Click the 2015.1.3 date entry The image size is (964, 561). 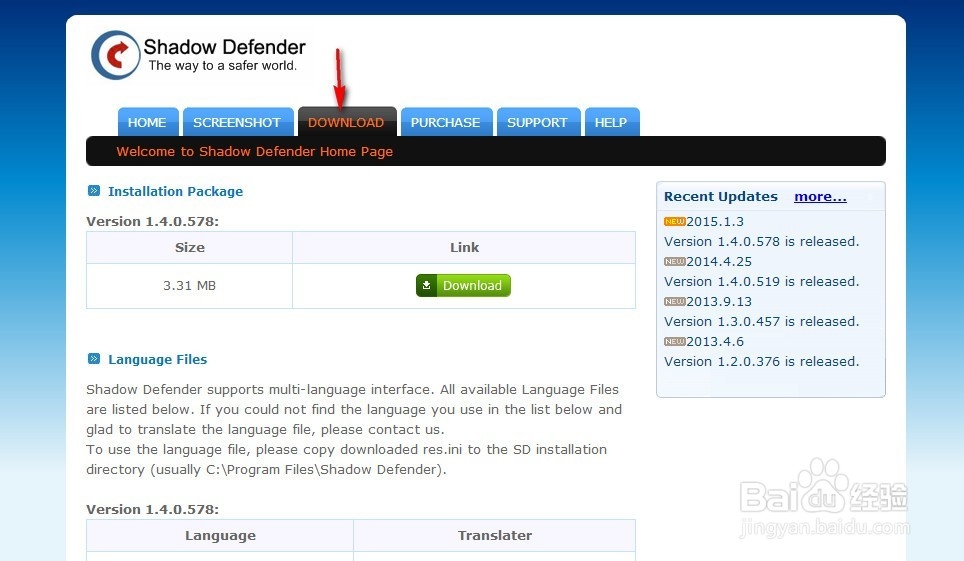(715, 221)
